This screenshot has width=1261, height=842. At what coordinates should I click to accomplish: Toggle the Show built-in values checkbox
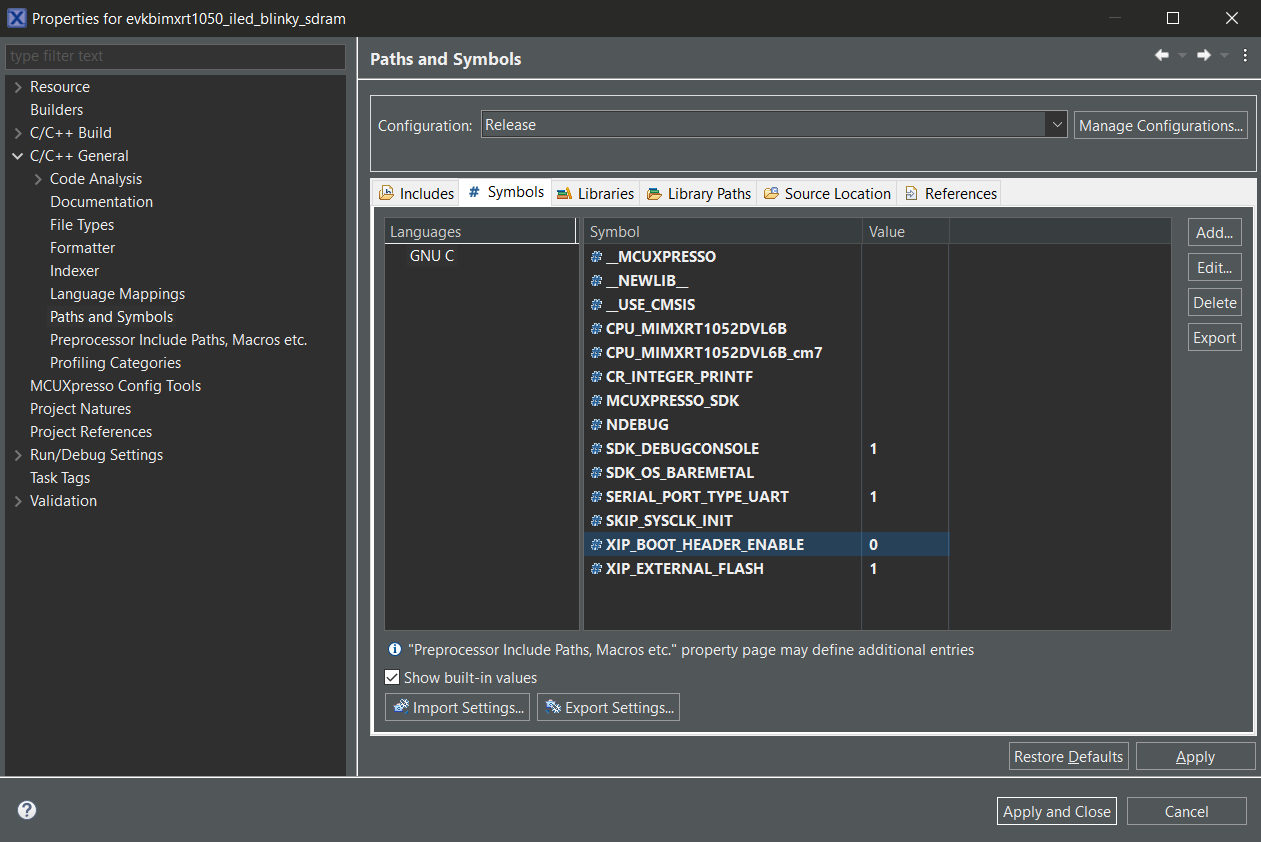(x=392, y=677)
